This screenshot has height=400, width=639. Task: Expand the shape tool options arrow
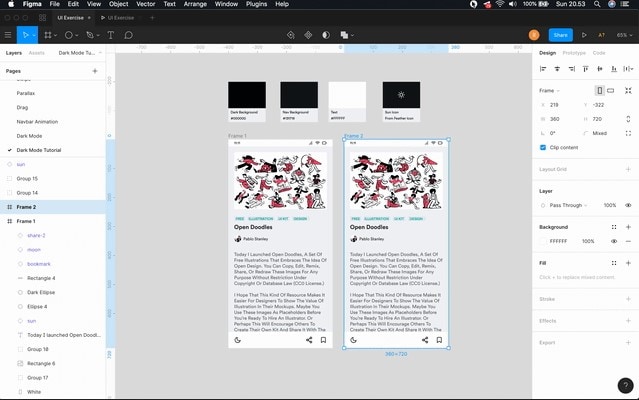pos(77,35)
